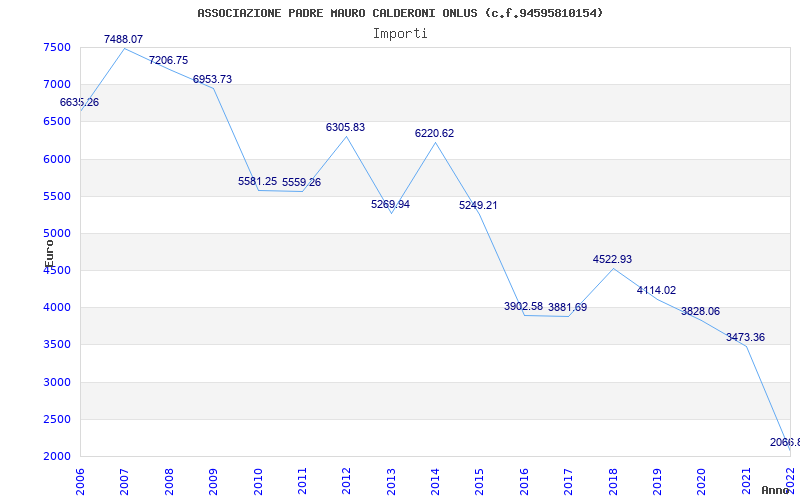Click the 2018 year label

[x=613, y=481]
